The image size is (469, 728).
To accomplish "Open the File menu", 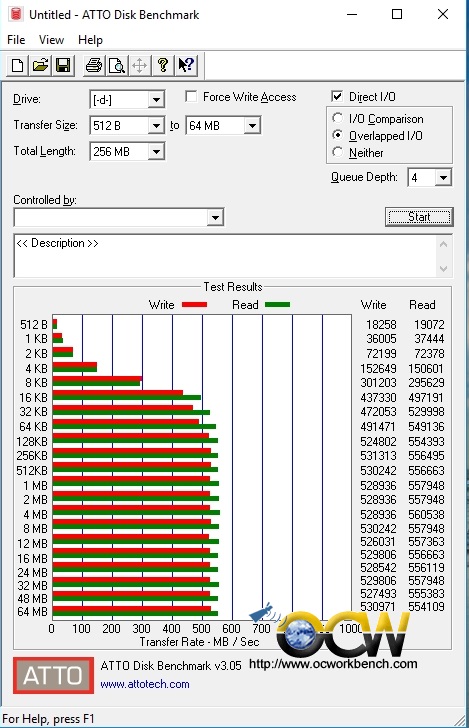I will (x=16, y=40).
